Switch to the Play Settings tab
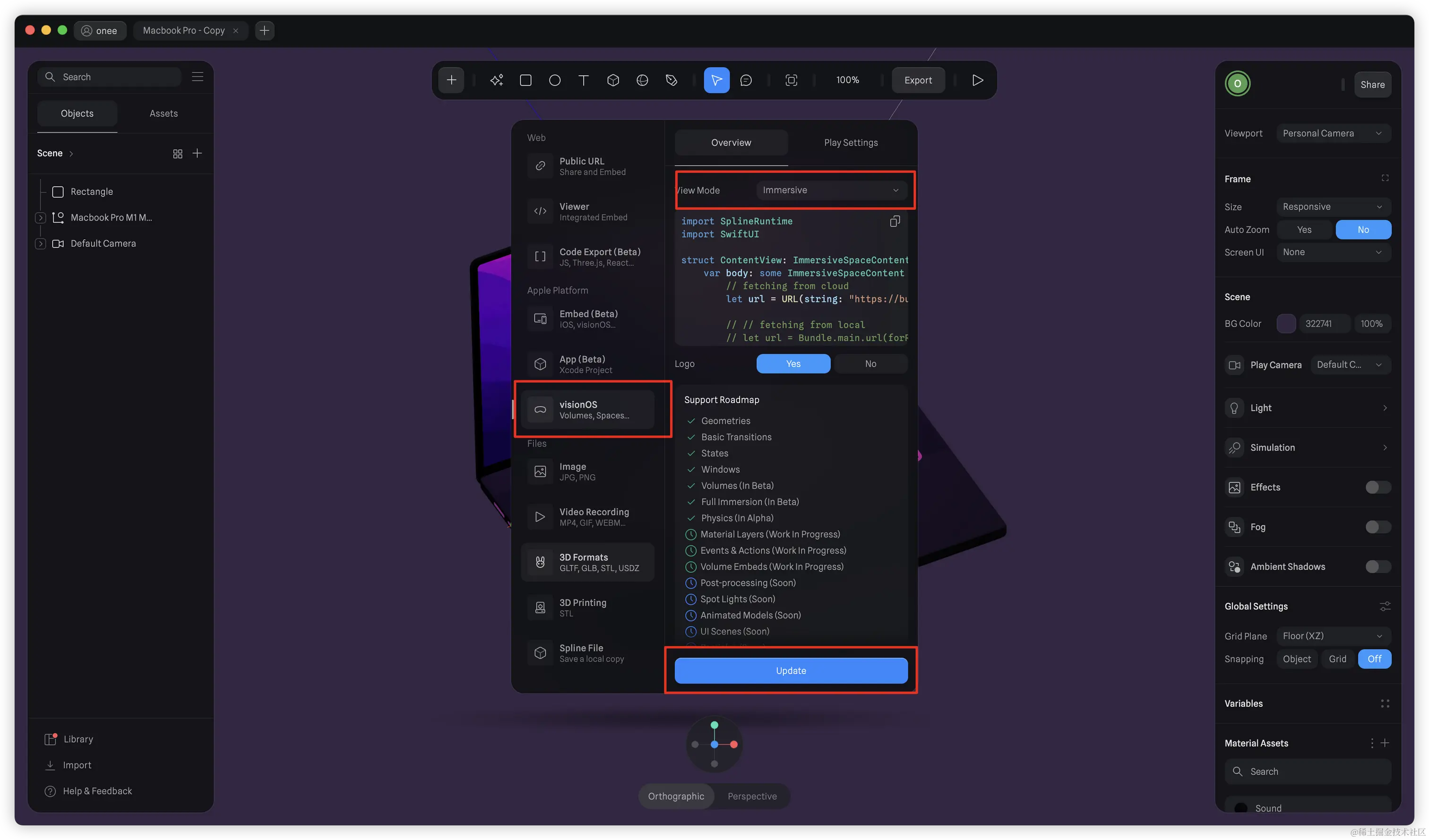 [851, 143]
